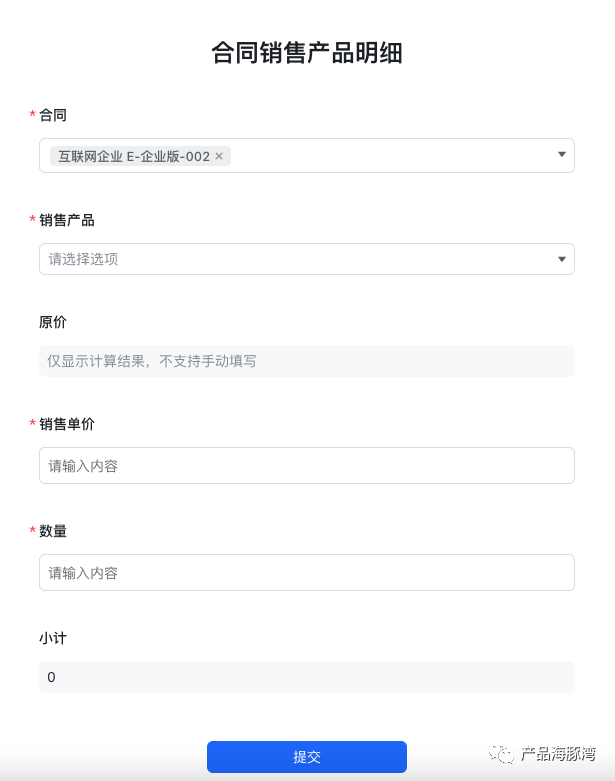Click the WeChat logo icon

tap(501, 755)
